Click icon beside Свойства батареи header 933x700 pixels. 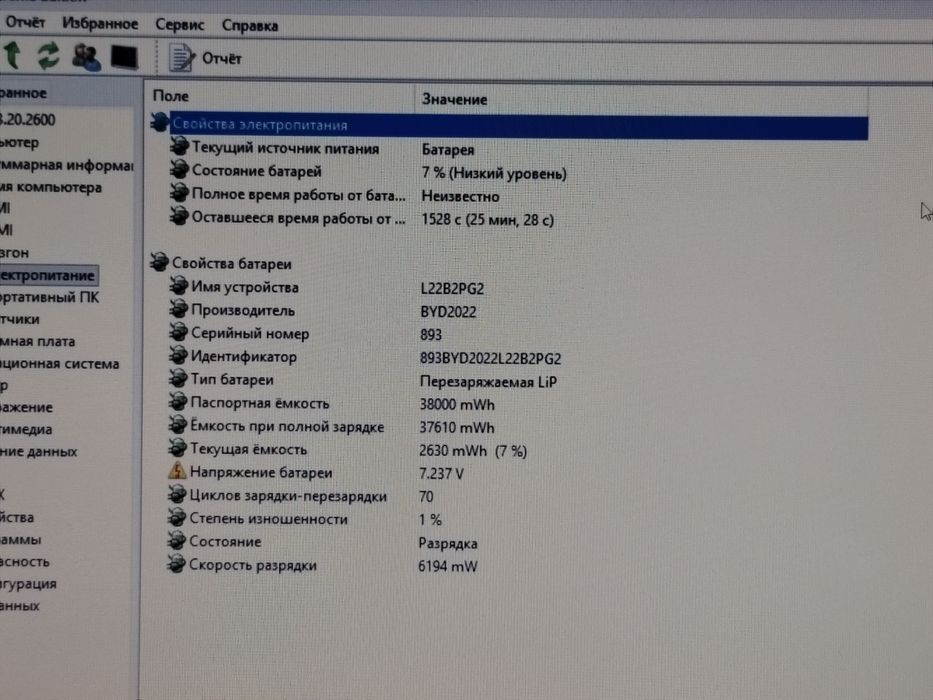click(x=159, y=261)
